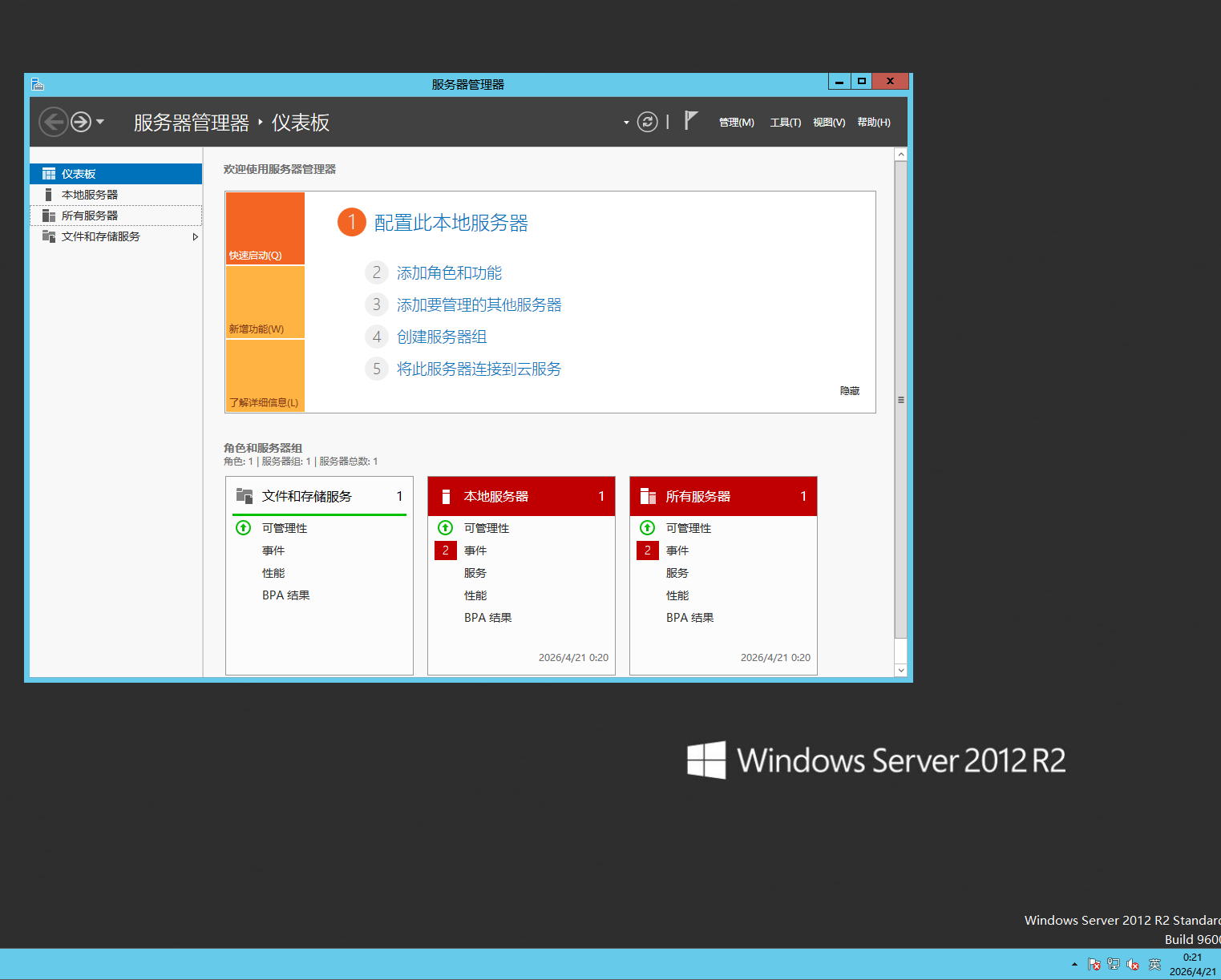Select 本地服务器 in the sidebar

tap(115, 195)
